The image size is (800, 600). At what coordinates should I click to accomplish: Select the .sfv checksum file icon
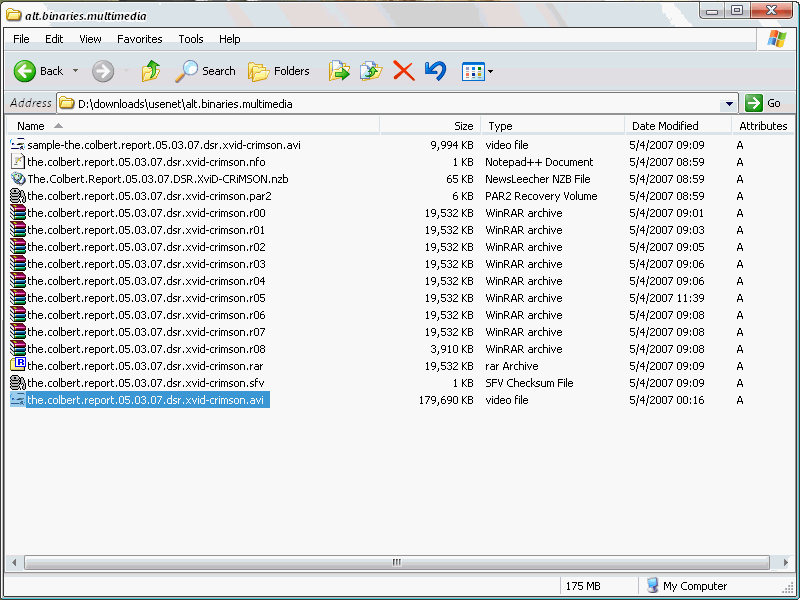18,383
